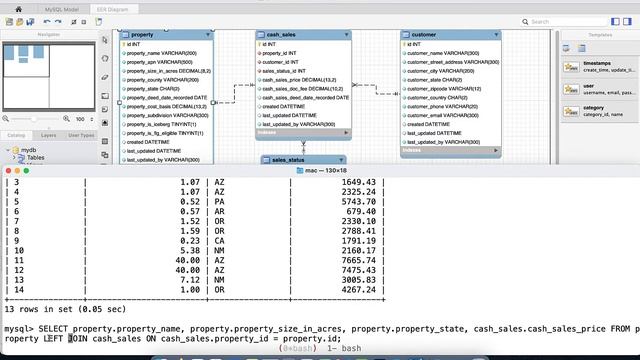Click the Search field in toolbar
Viewport: 640px width, 360px height.
tap(564, 22)
